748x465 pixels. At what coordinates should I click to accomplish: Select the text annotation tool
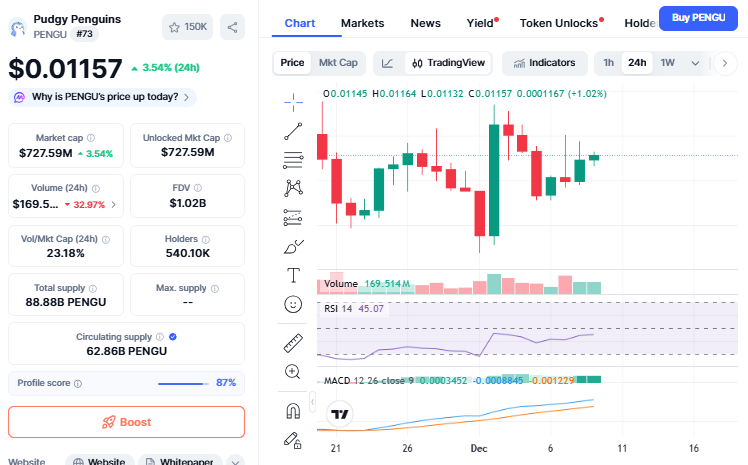pyautogui.click(x=293, y=275)
